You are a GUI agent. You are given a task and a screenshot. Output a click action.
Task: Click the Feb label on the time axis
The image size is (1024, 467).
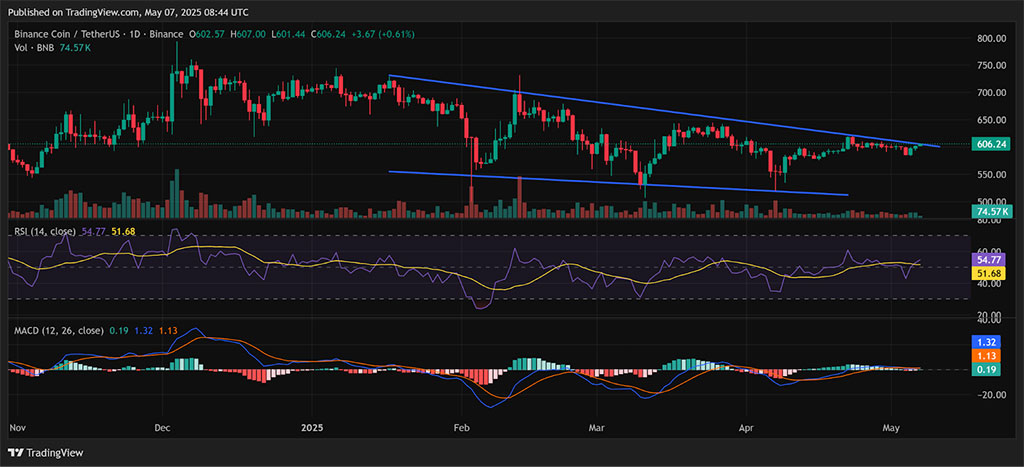(461, 428)
